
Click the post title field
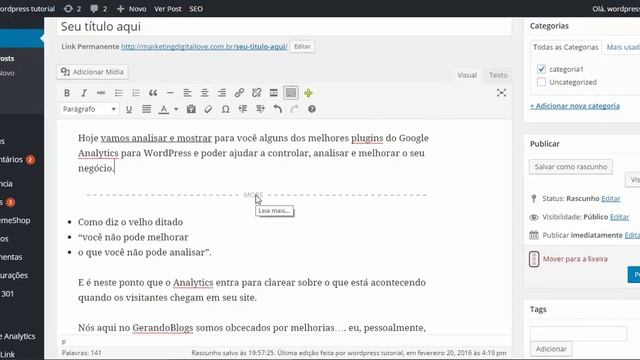click(x=284, y=27)
